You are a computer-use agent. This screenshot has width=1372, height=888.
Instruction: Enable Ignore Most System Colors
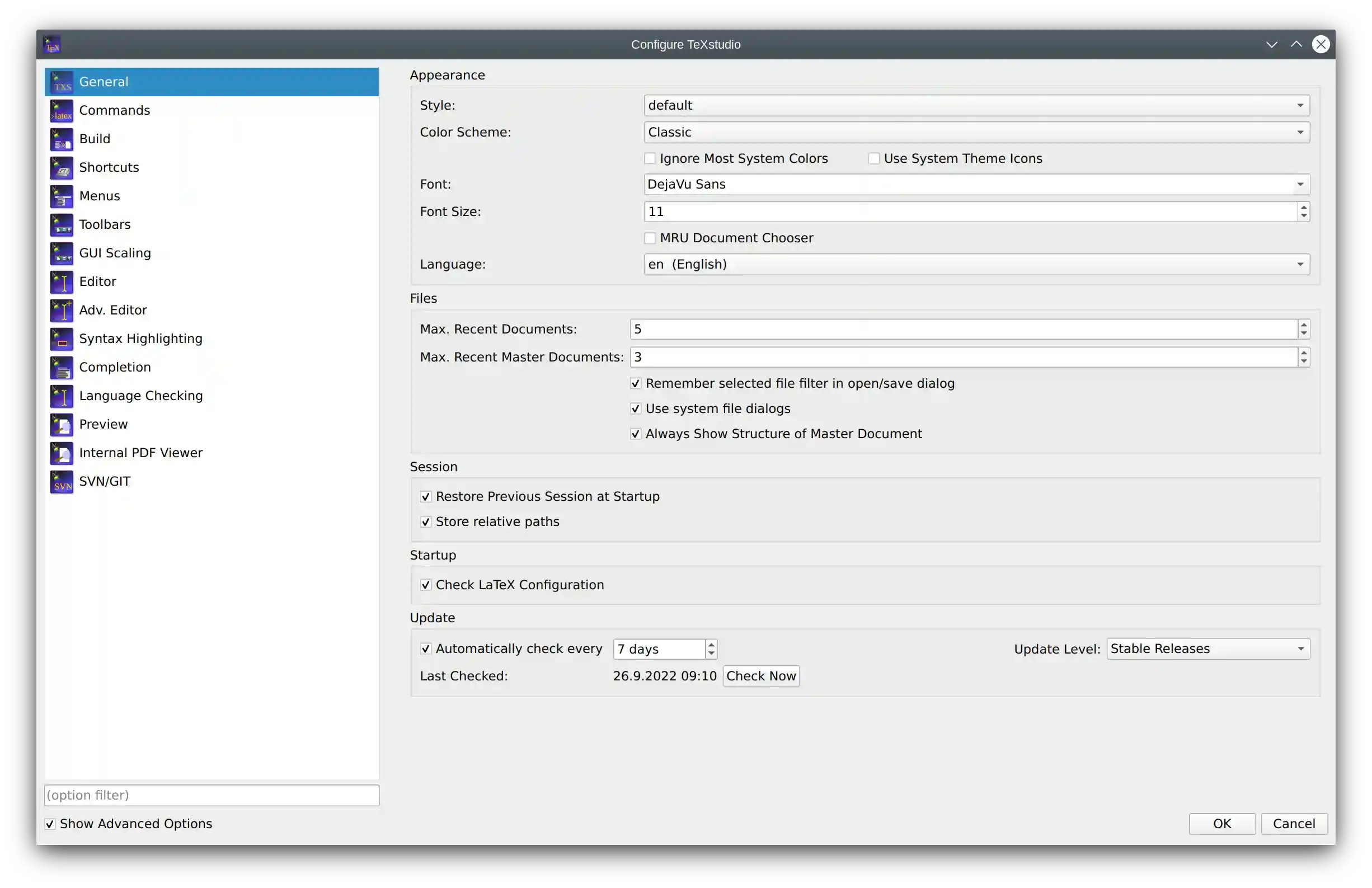[x=650, y=158]
